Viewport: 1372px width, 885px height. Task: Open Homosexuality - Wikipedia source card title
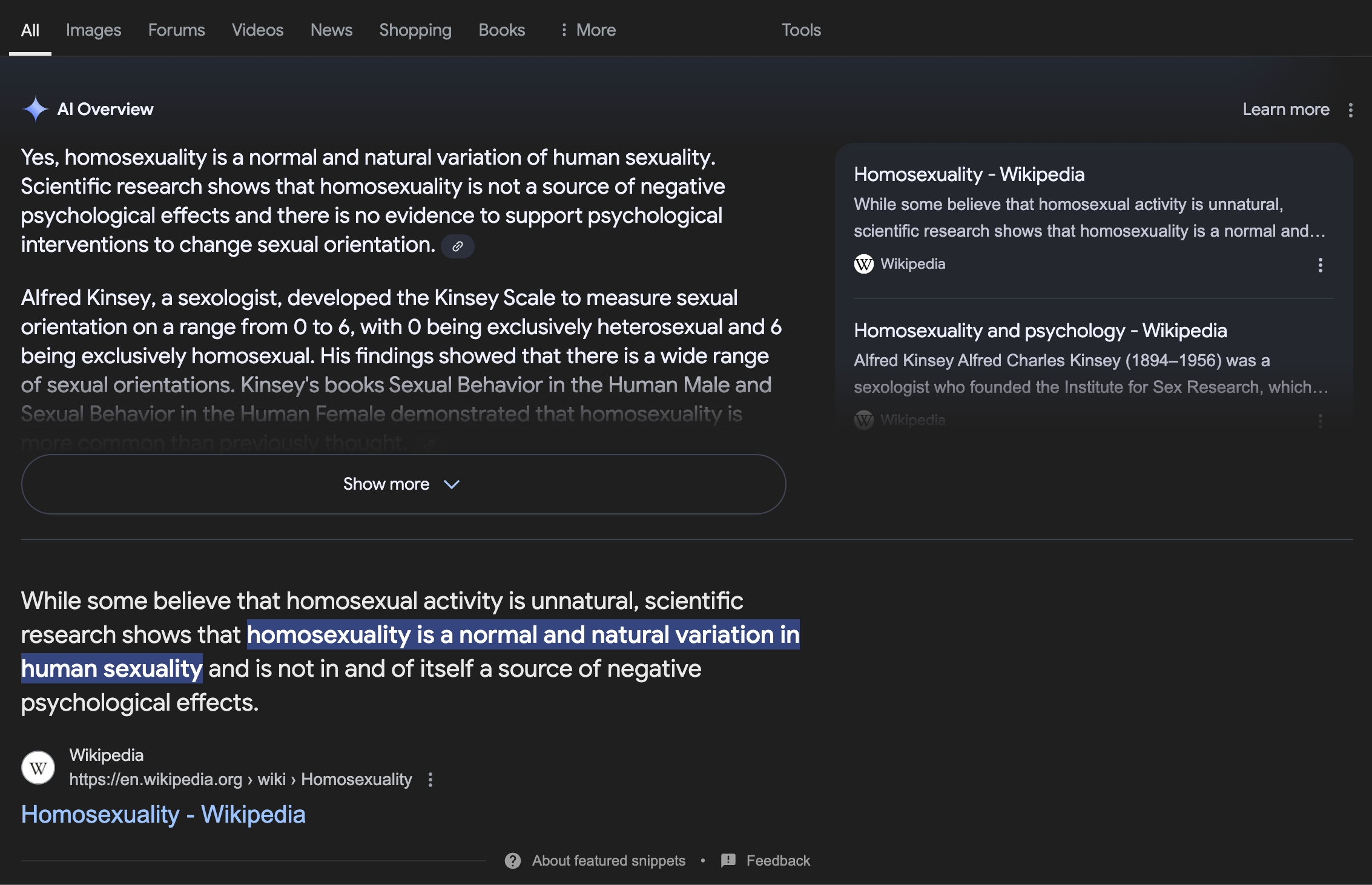969,174
